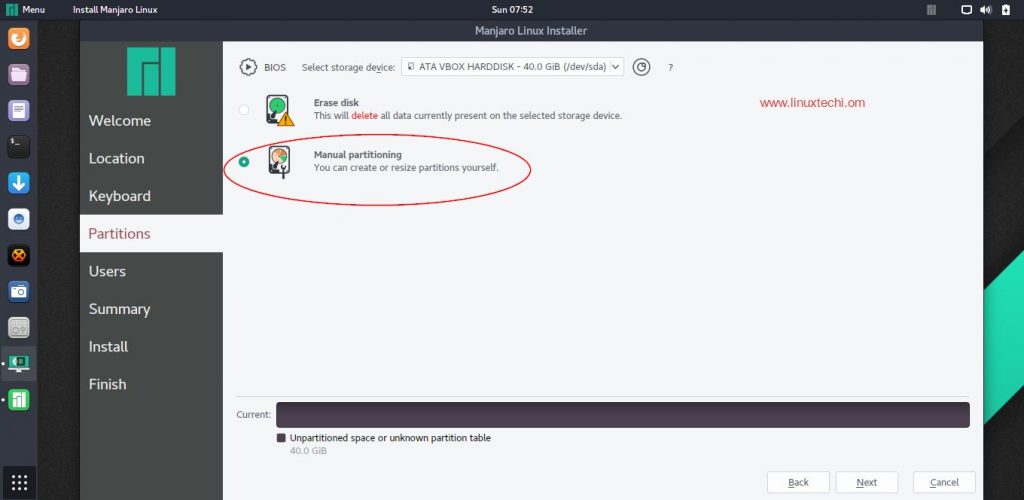Click the Manjaro logo in installer sidebar
The width and height of the screenshot is (1024, 500).
(x=151, y=71)
